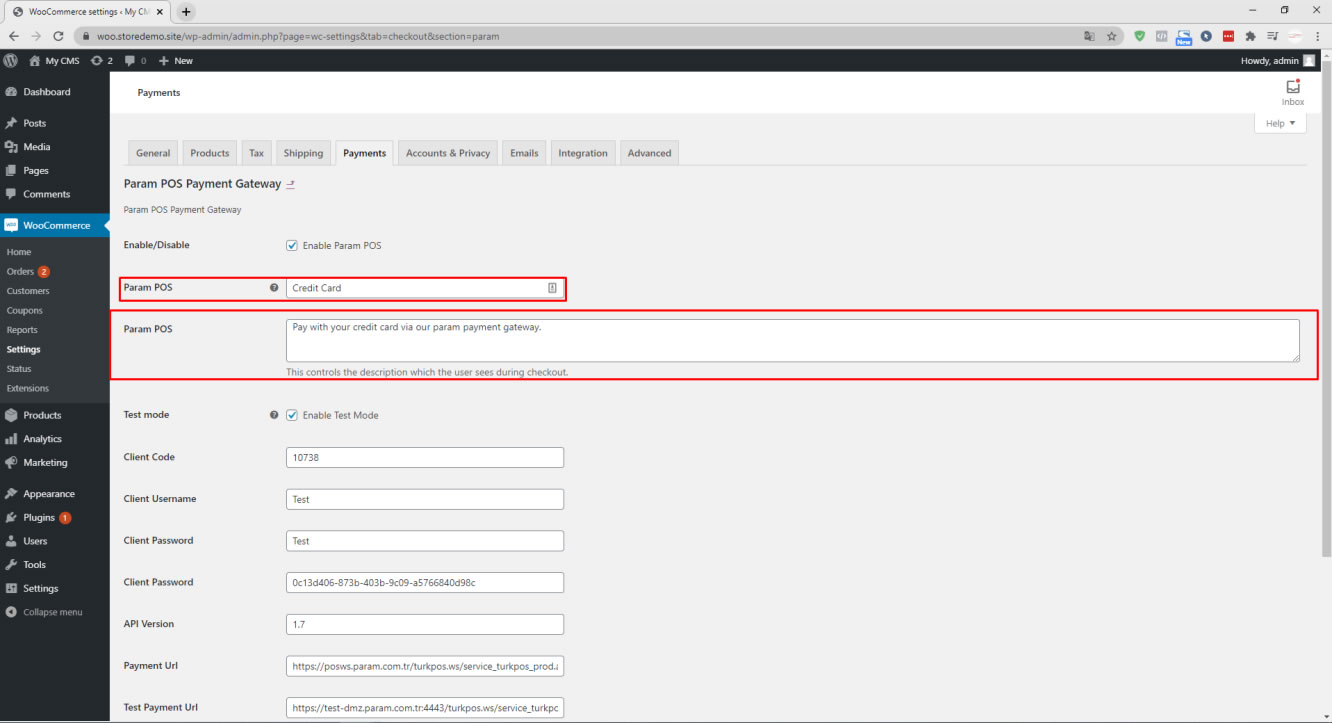Switch to General settings tab
1332x723 pixels.
(x=153, y=153)
